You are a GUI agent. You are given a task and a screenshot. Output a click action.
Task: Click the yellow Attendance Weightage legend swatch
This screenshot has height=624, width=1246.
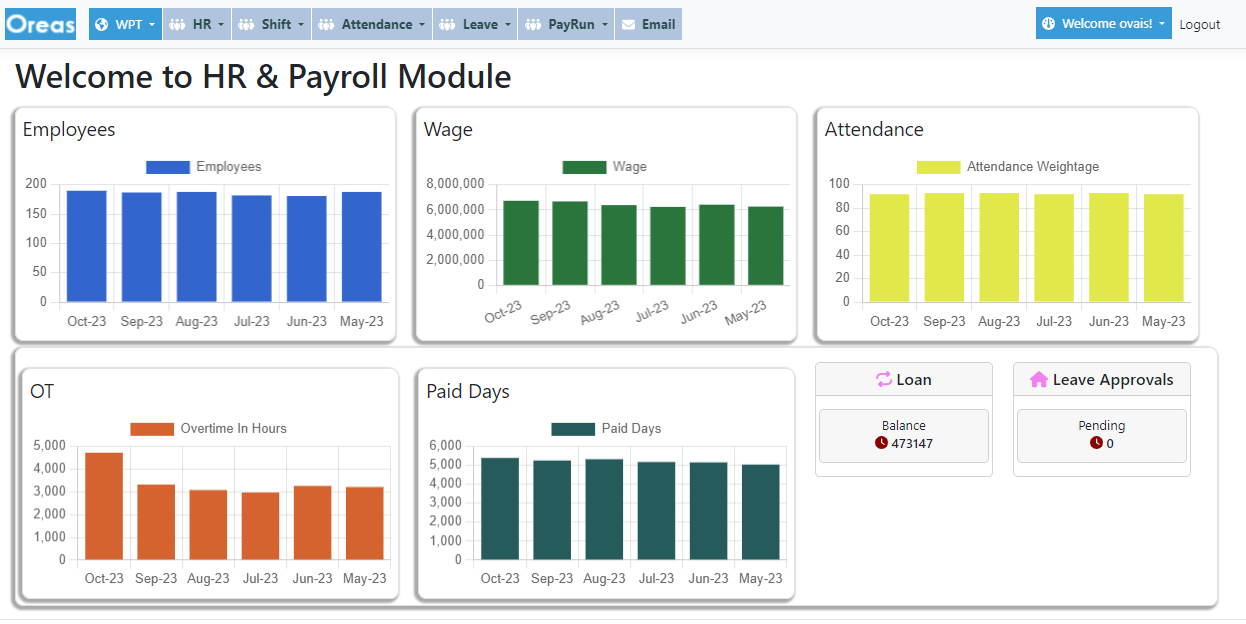[x=939, y=167]
